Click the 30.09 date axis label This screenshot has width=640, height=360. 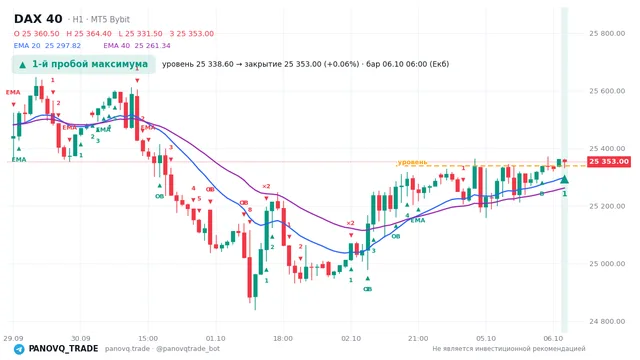80,338
